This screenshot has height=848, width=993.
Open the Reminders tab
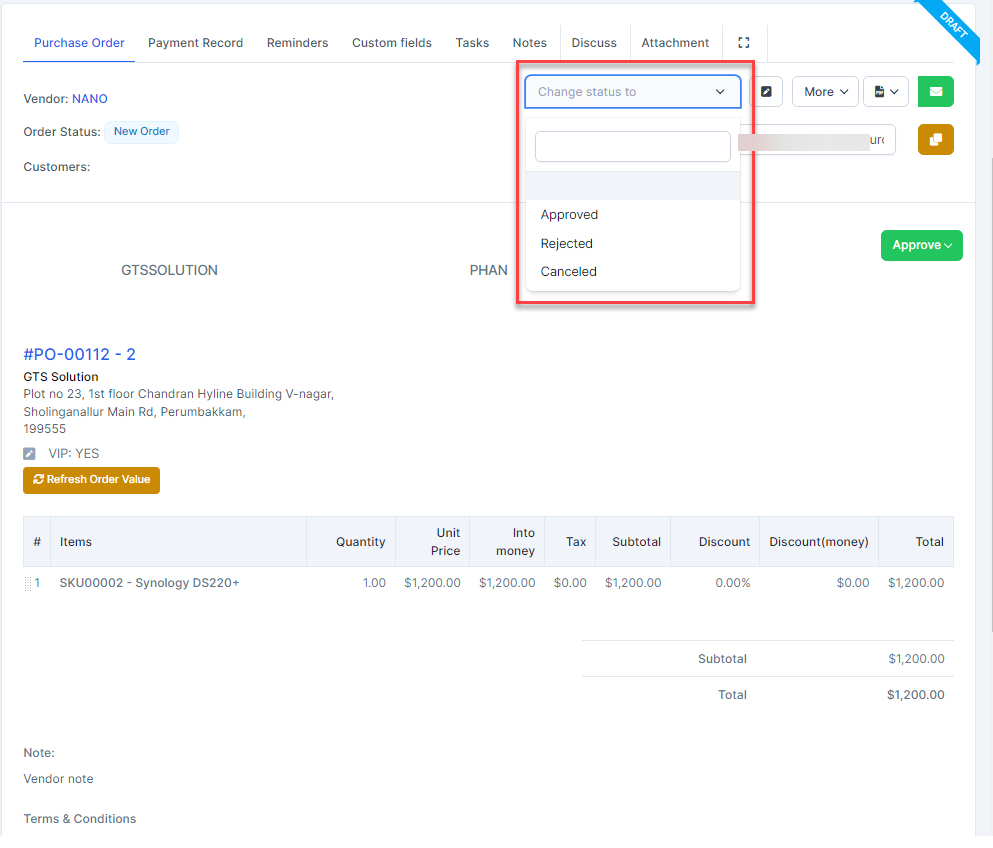click(297, 43)
